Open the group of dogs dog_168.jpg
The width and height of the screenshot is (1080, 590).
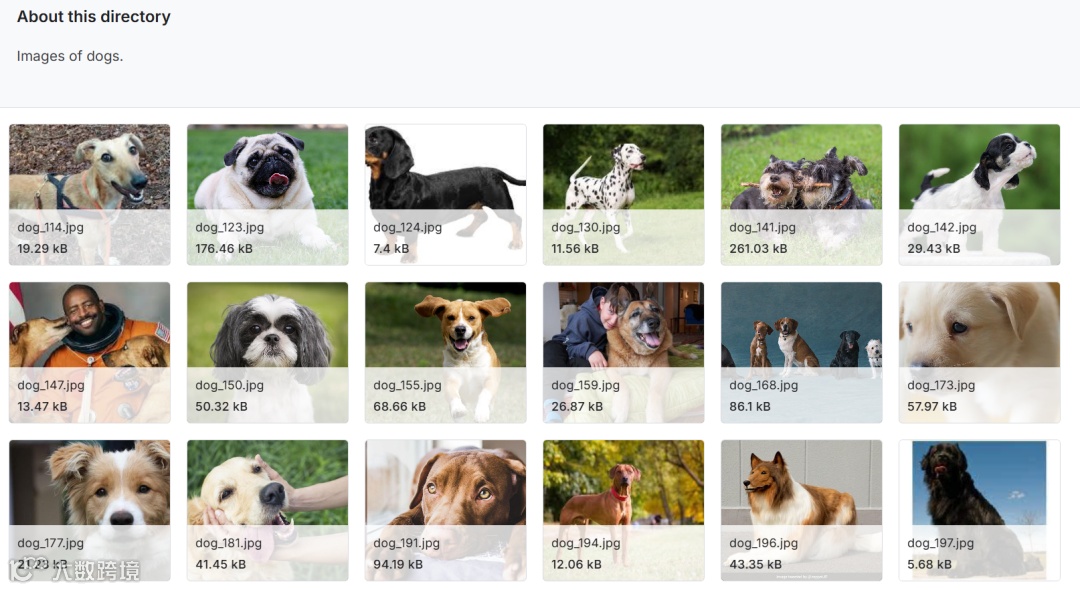click(801, 352)
